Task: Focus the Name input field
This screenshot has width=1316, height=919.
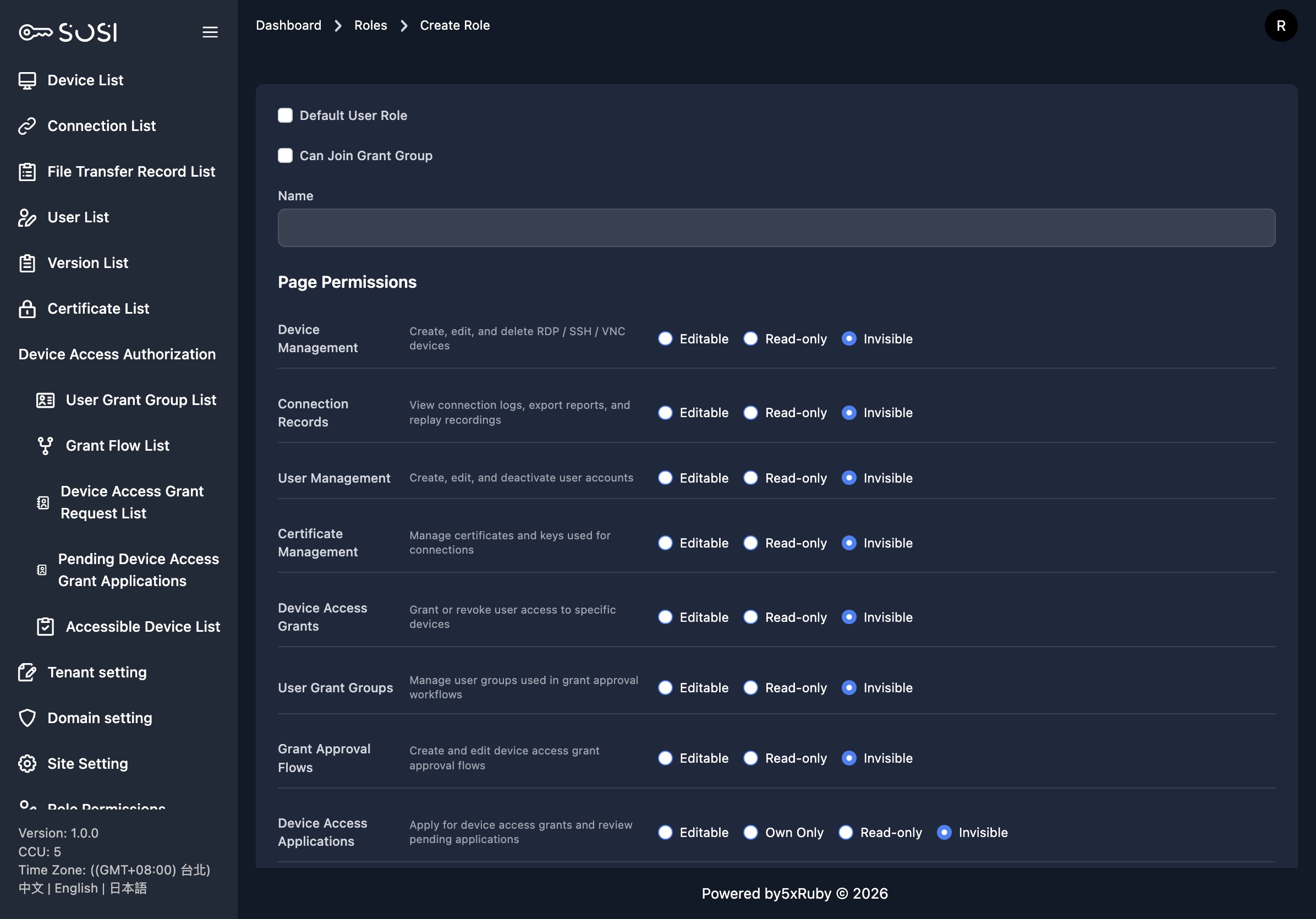Action: pyautogui.click(x=776, y=228)
